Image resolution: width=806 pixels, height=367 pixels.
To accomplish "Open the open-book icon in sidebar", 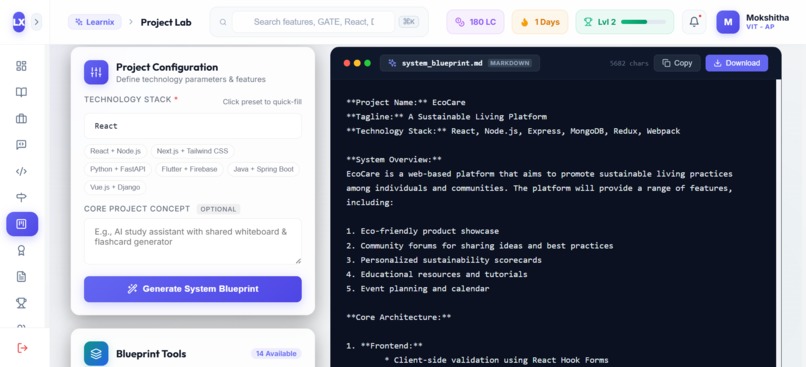I will click(x=21, y=93).
